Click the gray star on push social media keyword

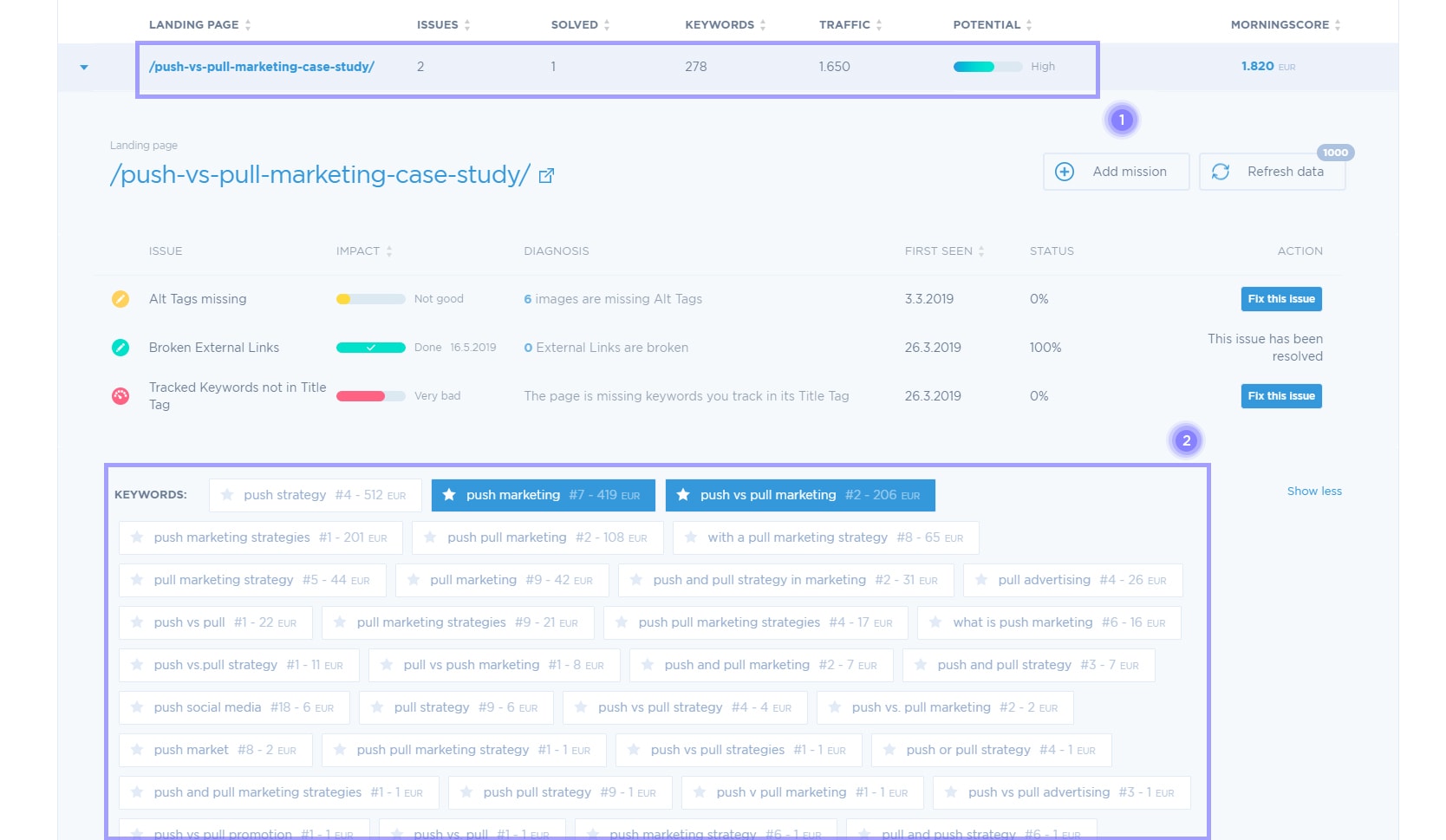click(x=137, y=707)
